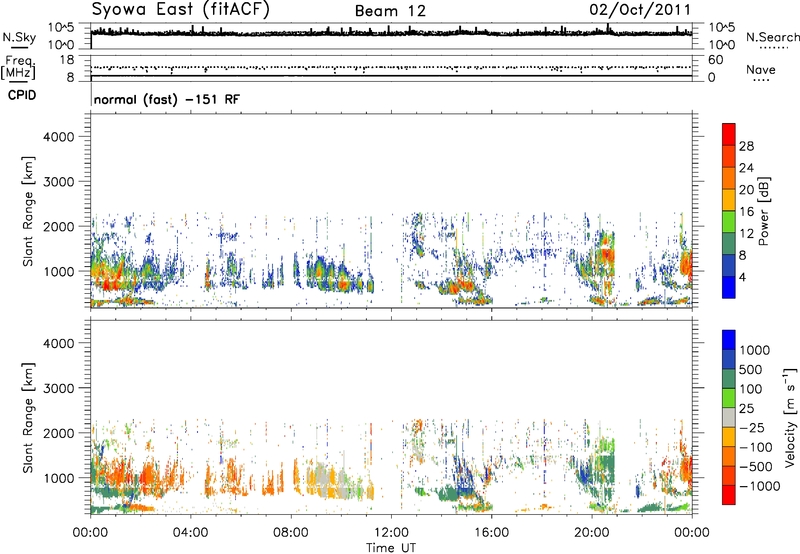Click the gray segment of velocity colorbar
This screenshot has height=554, width=800.
(x=729, y=417)
